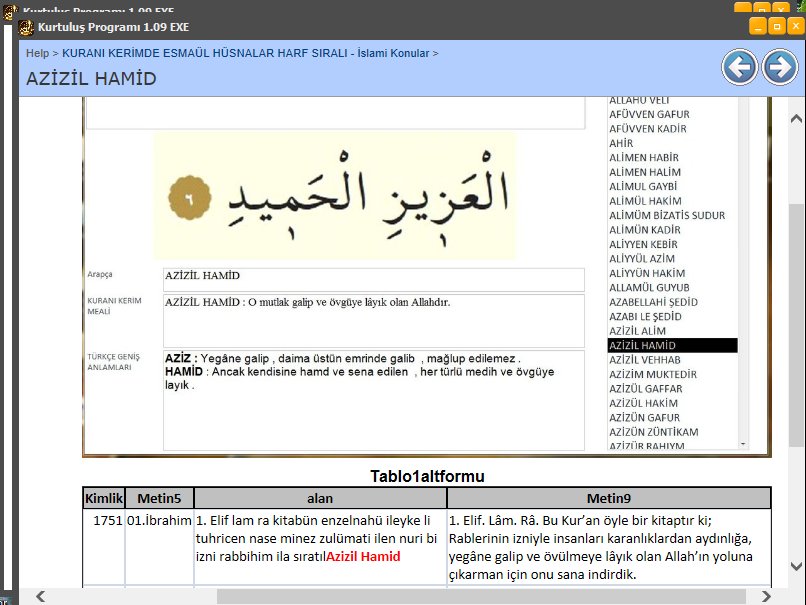Click the red Azizil Hamid text in table
The width and height of the screenshot is (806, 605).
[363, 557]
